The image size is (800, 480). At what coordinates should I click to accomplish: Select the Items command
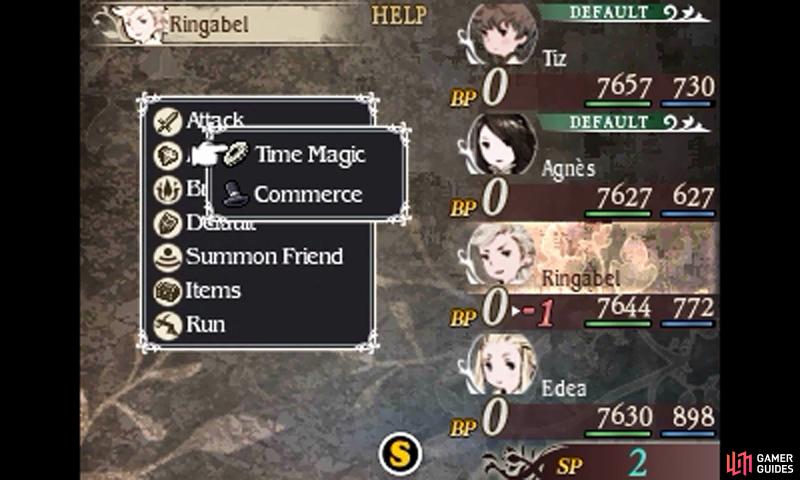tap(213, 291)
